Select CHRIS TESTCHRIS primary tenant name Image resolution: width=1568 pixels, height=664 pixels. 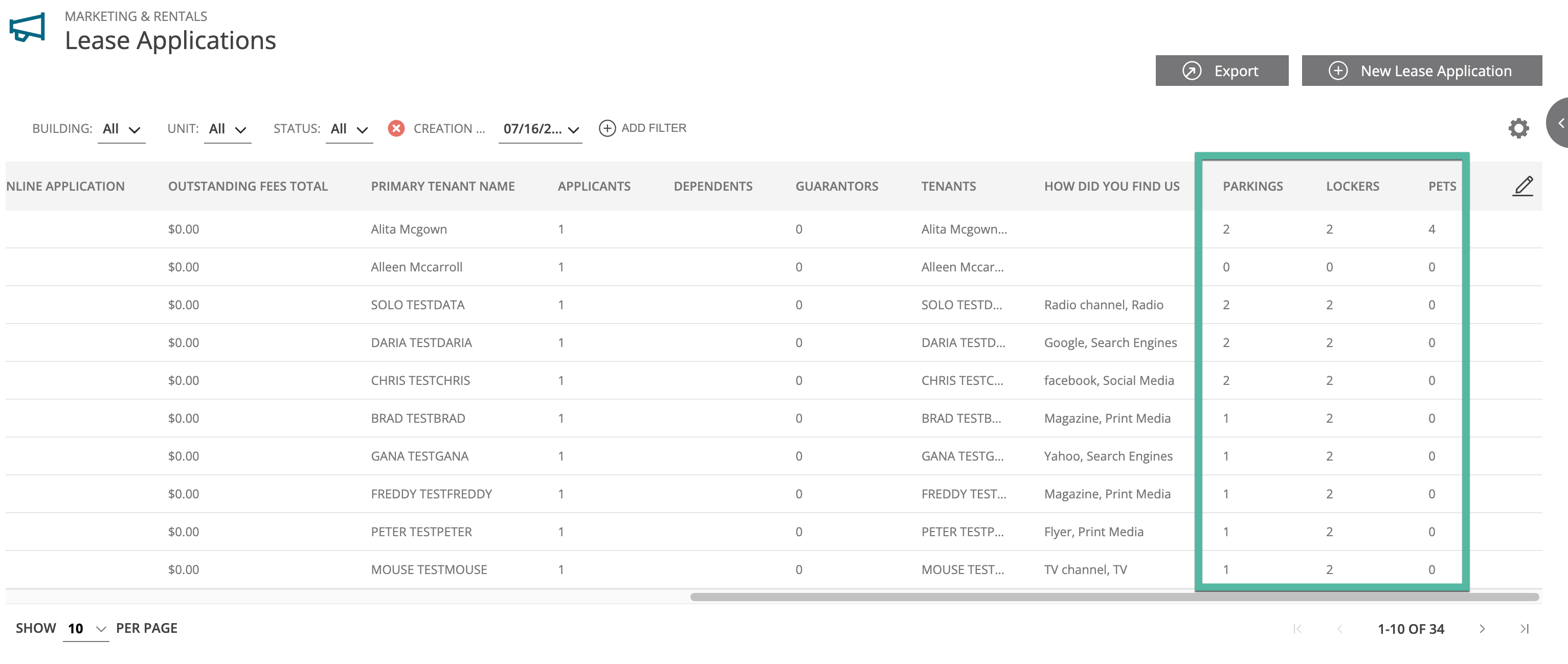click(420, 380)
